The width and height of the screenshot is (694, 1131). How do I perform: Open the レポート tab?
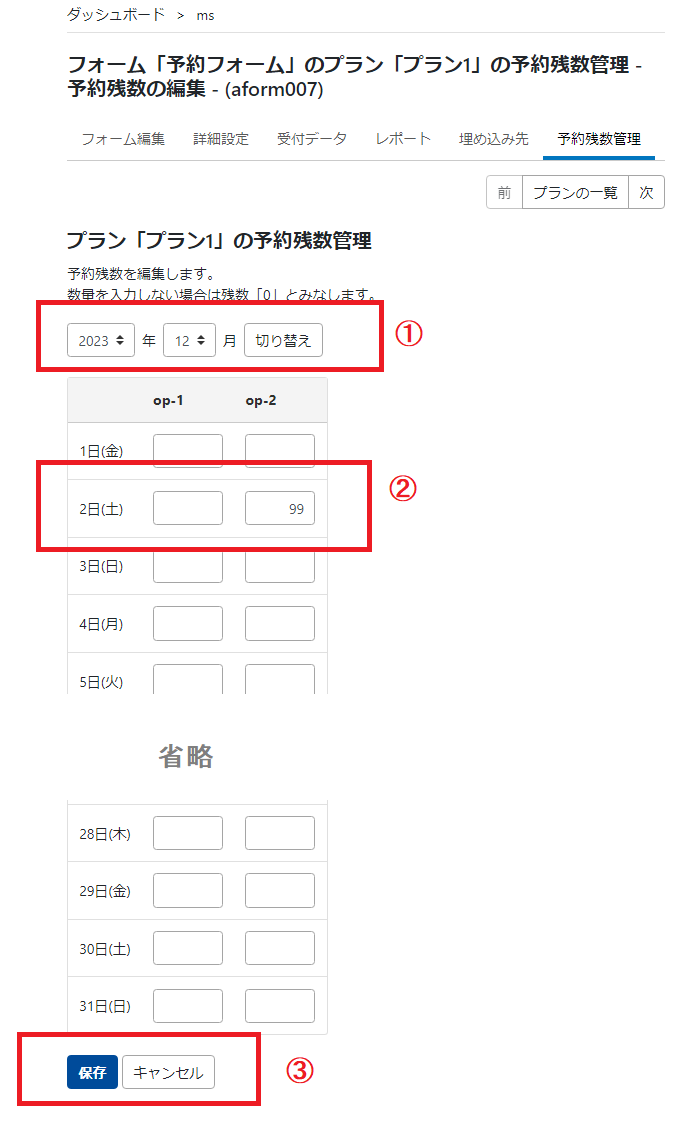[403, 140]
